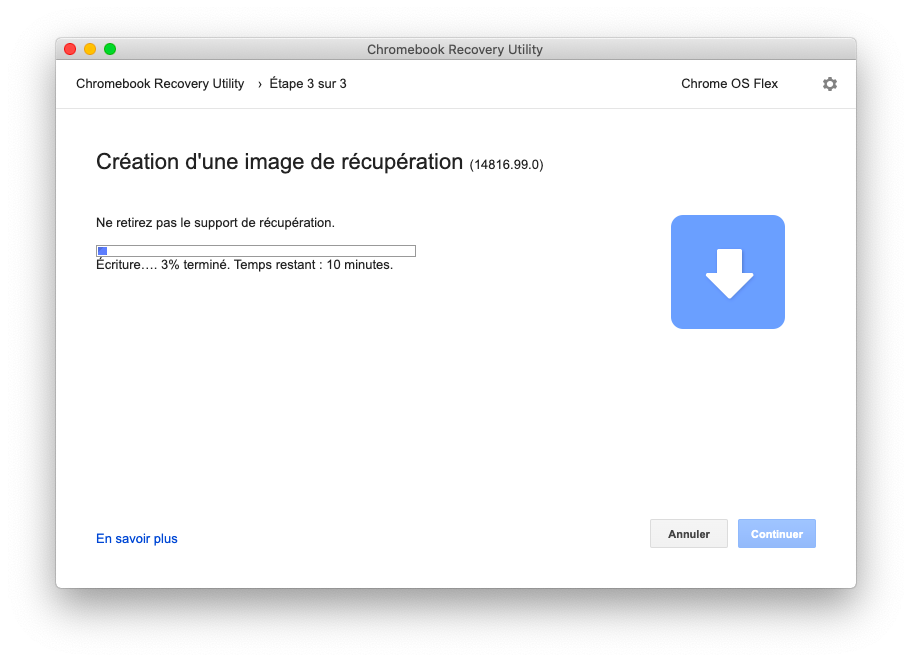Click the yellow minimize window button
This screenshot has width=912, height=662.
click(90, 49)
